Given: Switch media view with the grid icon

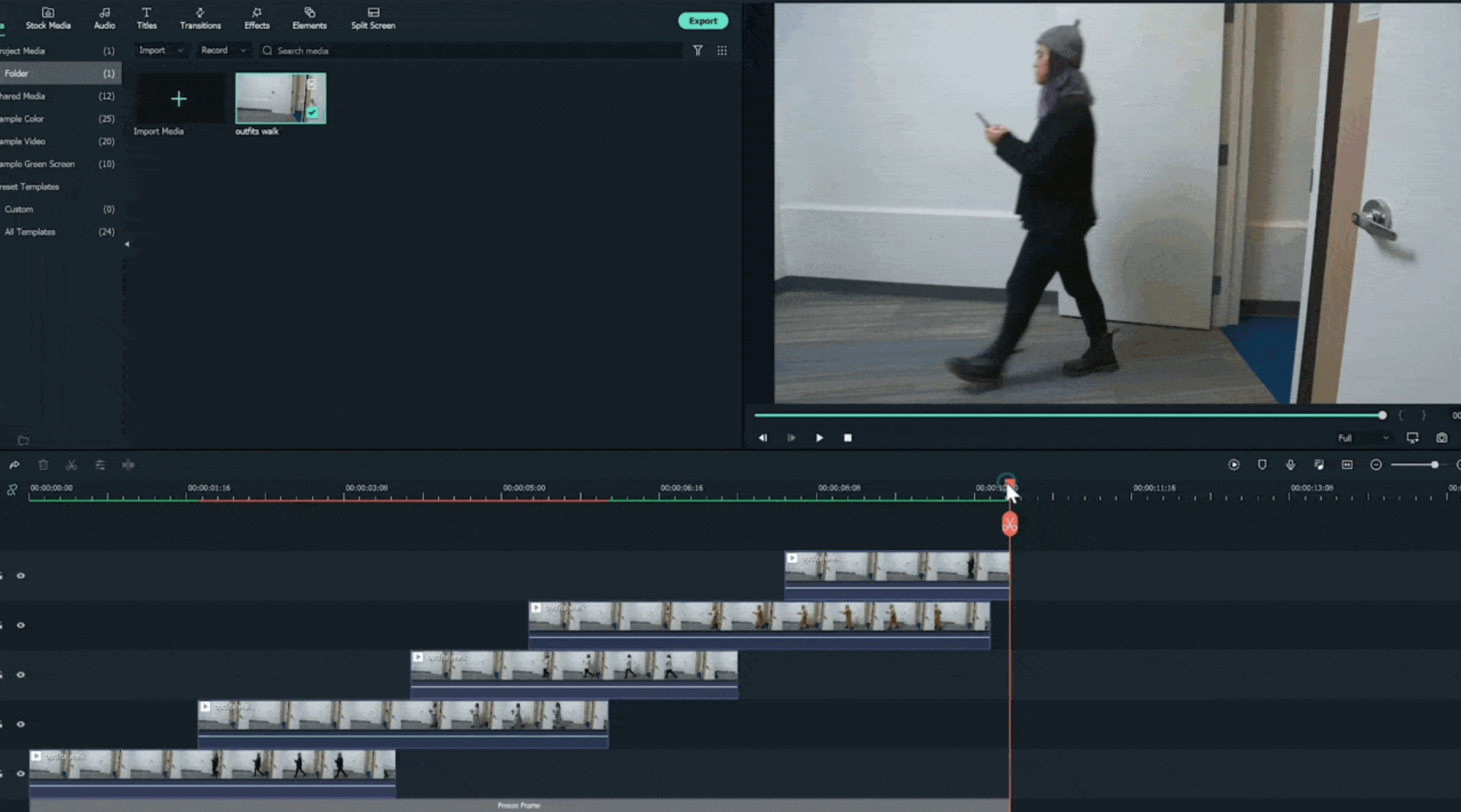Looking at the screenshot, I should 722,51.
